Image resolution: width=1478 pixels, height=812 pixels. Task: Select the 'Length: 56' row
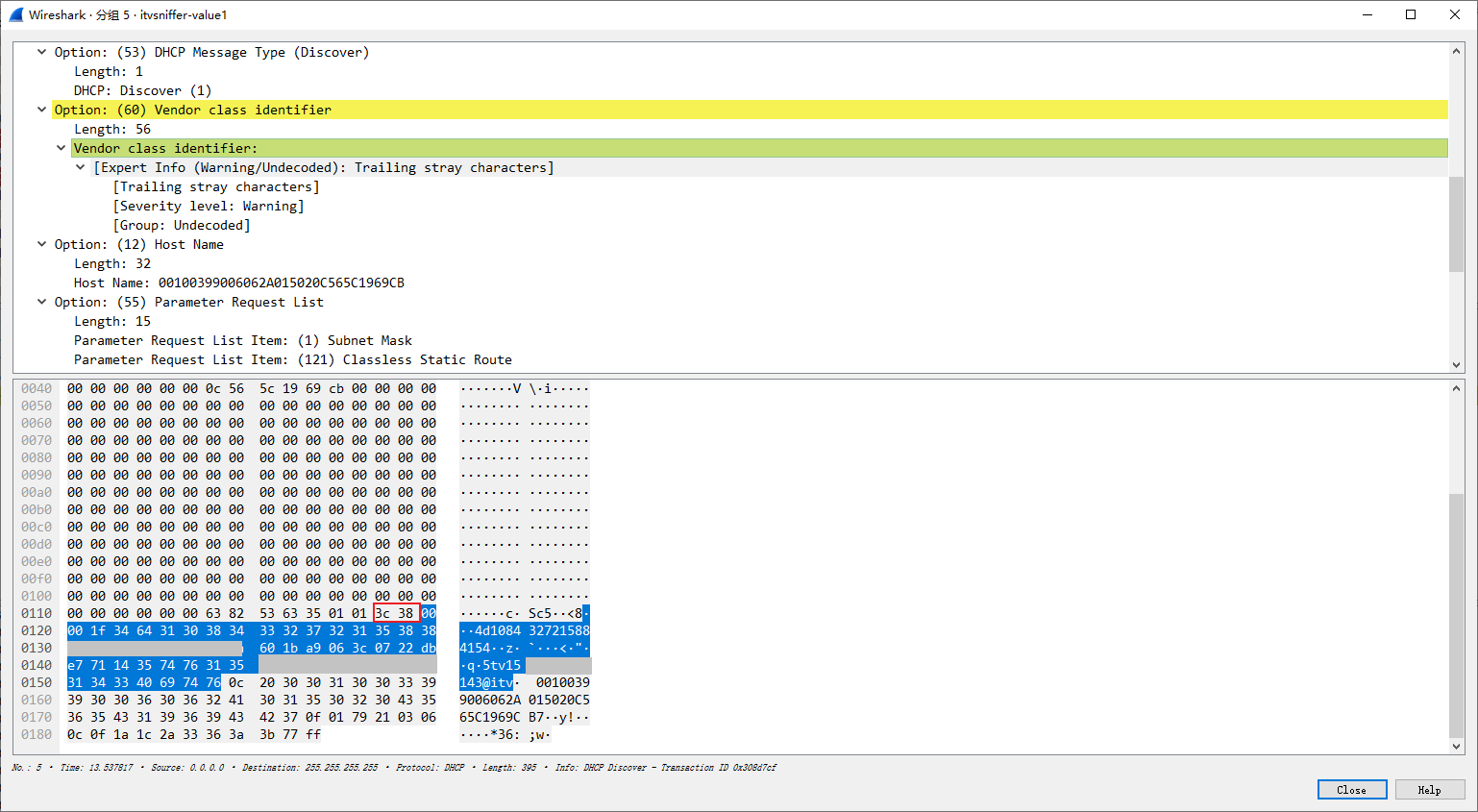coord(112,129)
